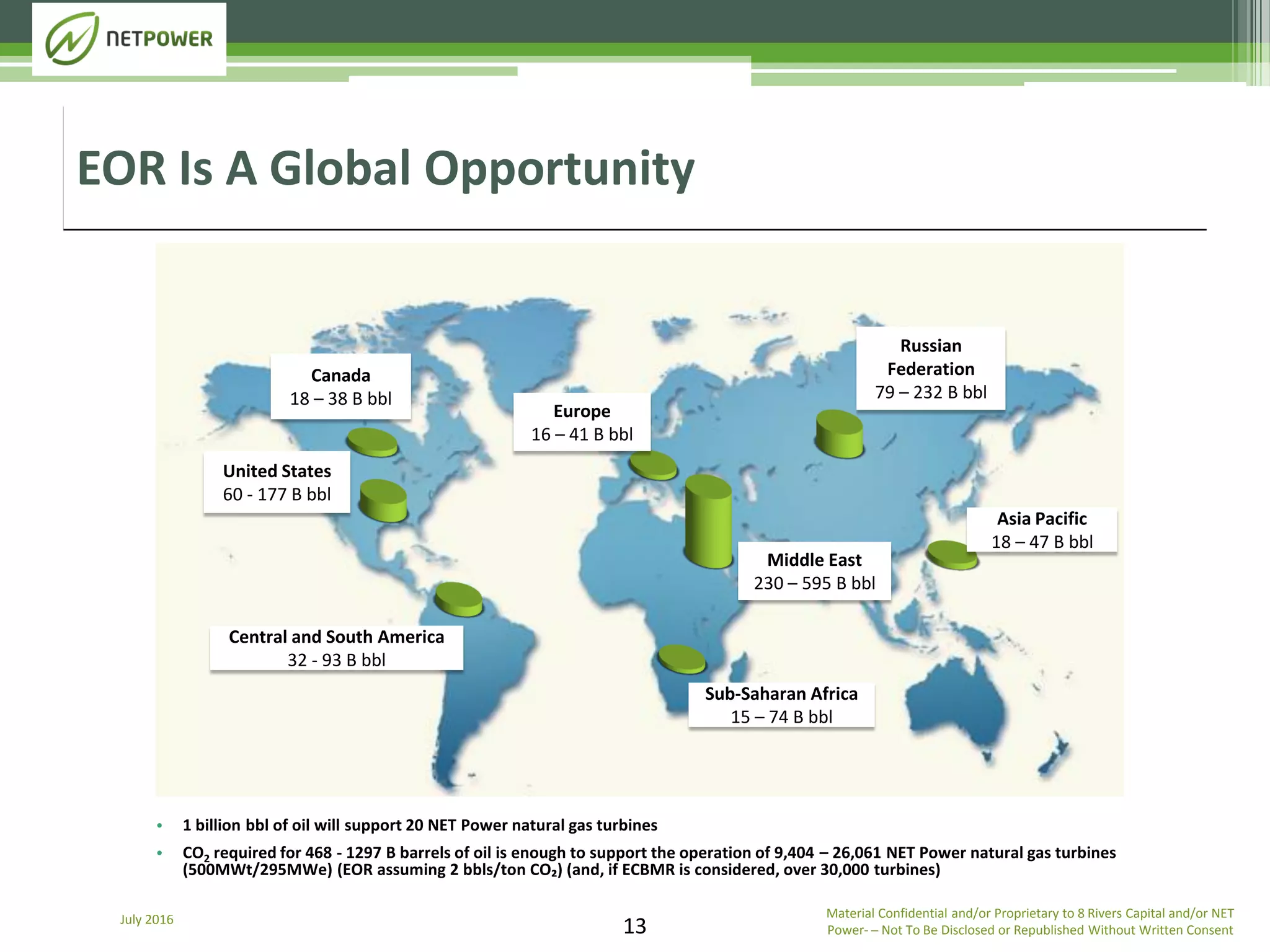Click the Middle East green cylinder
1270x952 pixels.
coord(708,522)
